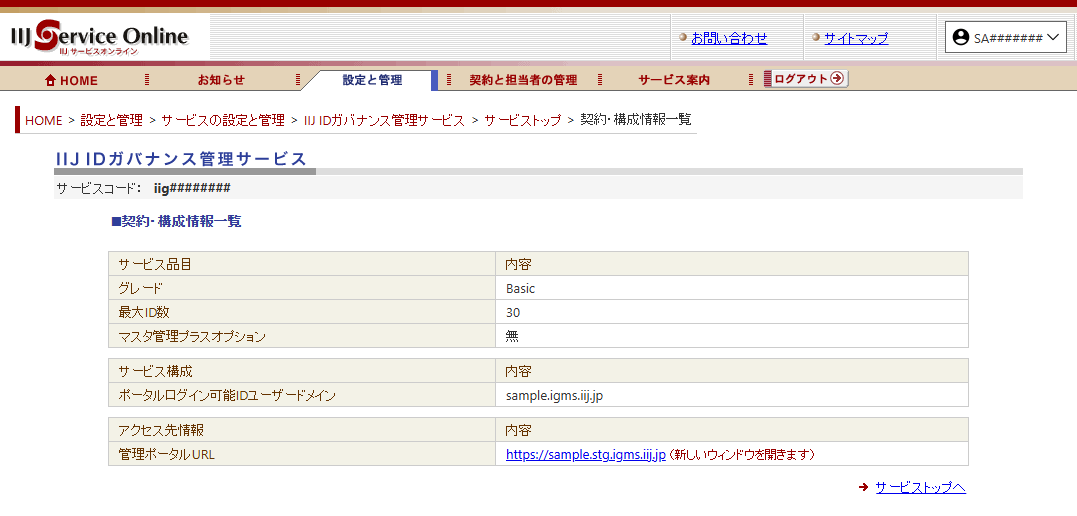The width and height of the screenshot is (1077, 516).
Task: Click the 無 option value cell
Action: point(732,336)
